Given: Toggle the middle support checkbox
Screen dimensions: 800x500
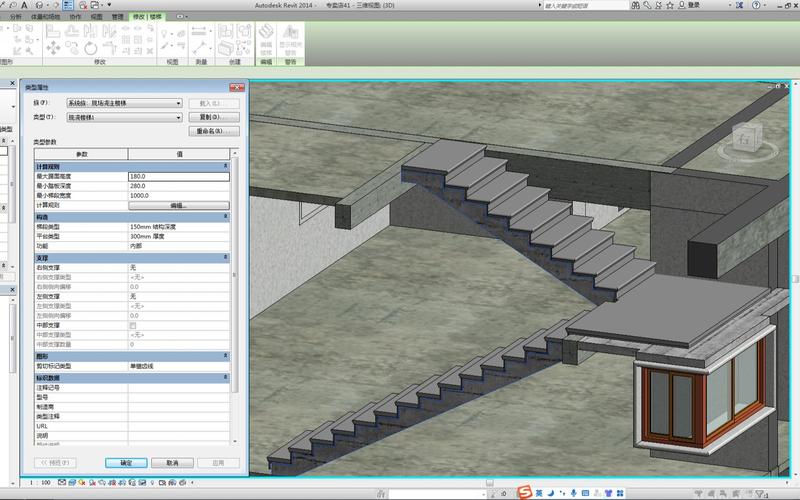Looking at the screenshot, I should (x=133, y=326).
